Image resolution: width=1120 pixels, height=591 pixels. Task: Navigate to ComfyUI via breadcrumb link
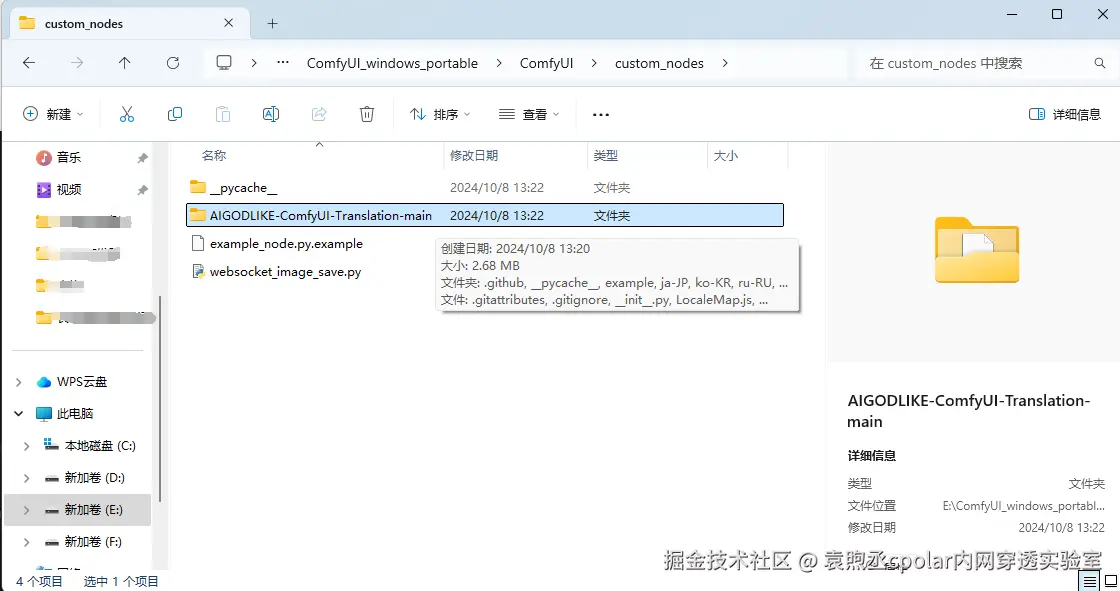(x=546, y=62)
